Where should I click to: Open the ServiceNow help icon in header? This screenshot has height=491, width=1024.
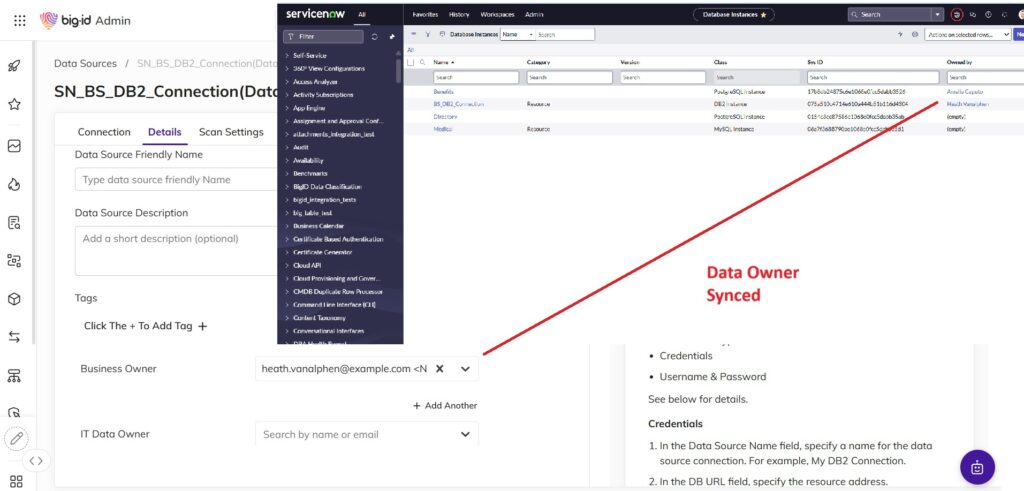[x=988, y=14]
